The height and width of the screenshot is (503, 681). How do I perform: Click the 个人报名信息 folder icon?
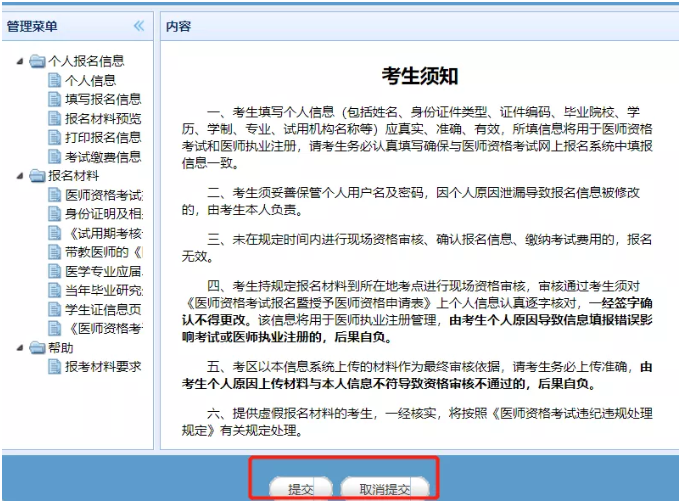[38, 61]
